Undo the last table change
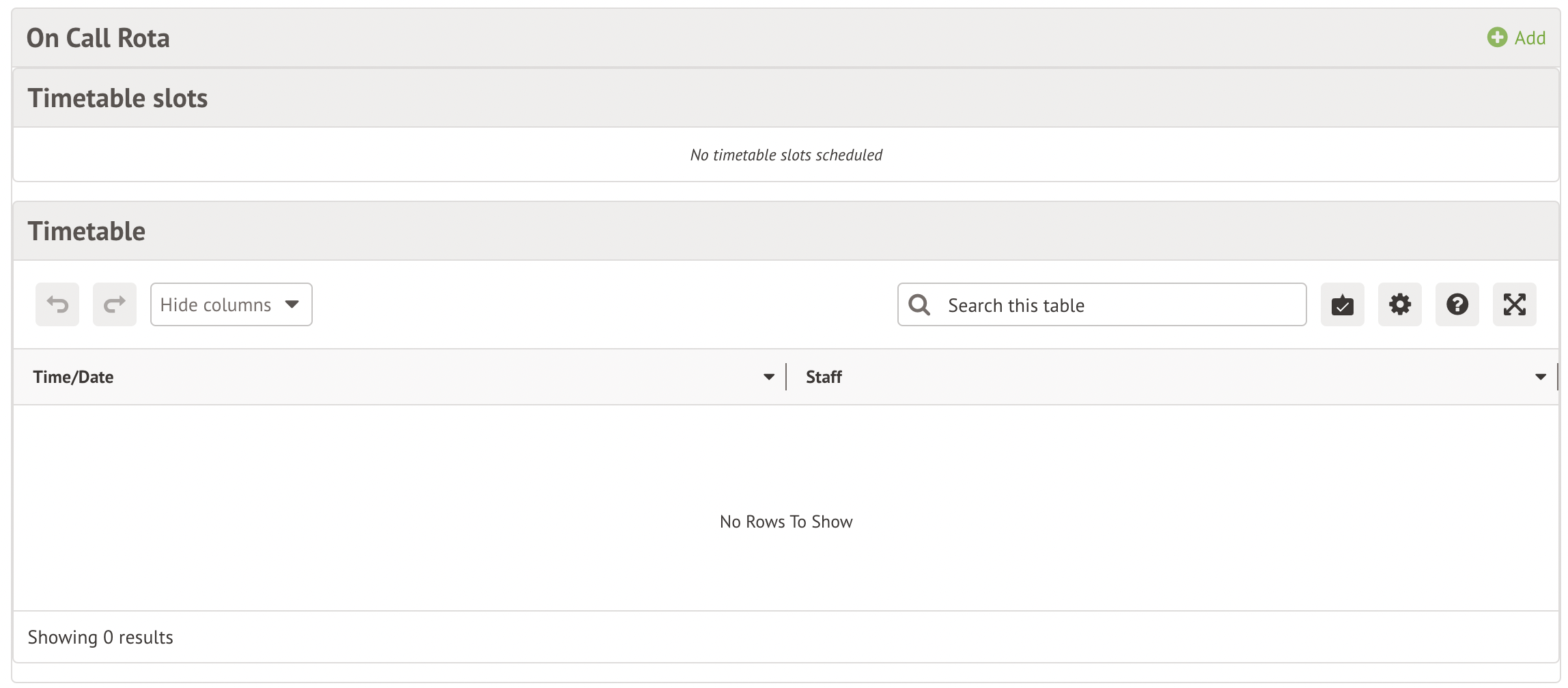This screenshot has width=1568, height=688. 57,304
